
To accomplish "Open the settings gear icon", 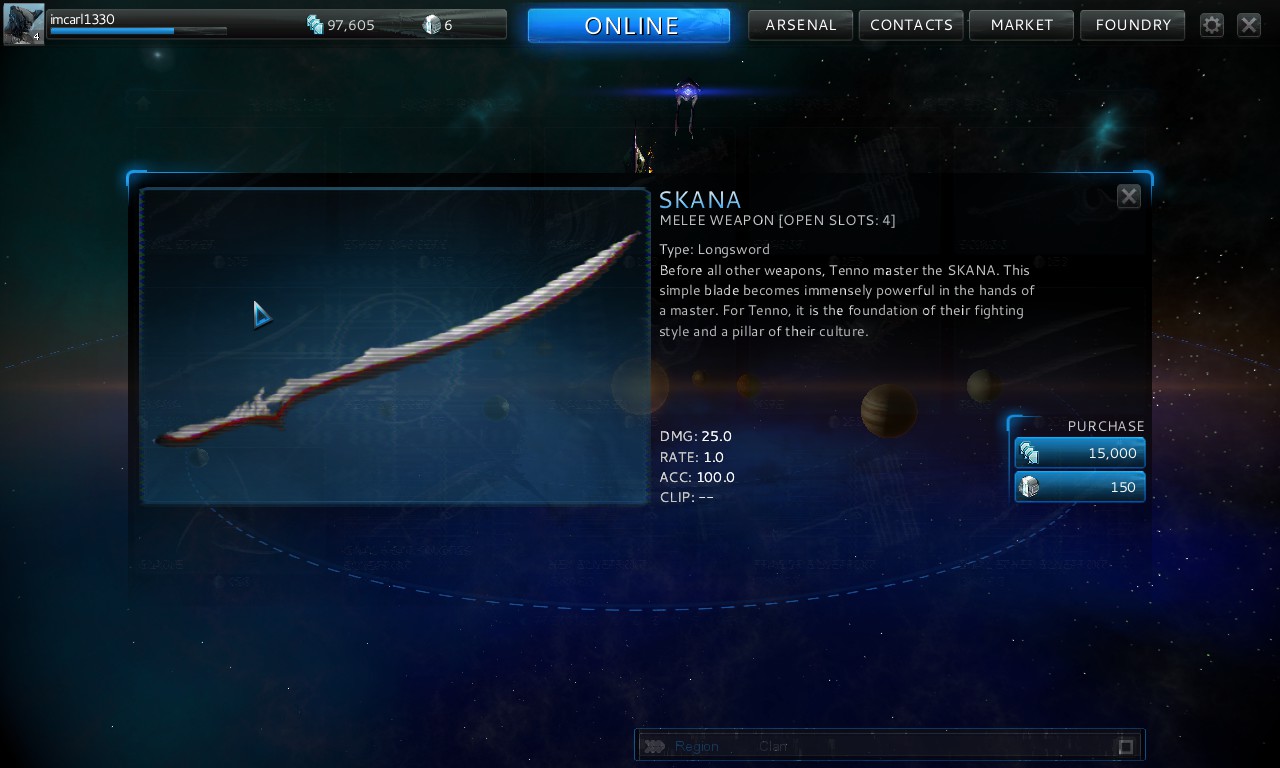I will tap(1212, 25).
